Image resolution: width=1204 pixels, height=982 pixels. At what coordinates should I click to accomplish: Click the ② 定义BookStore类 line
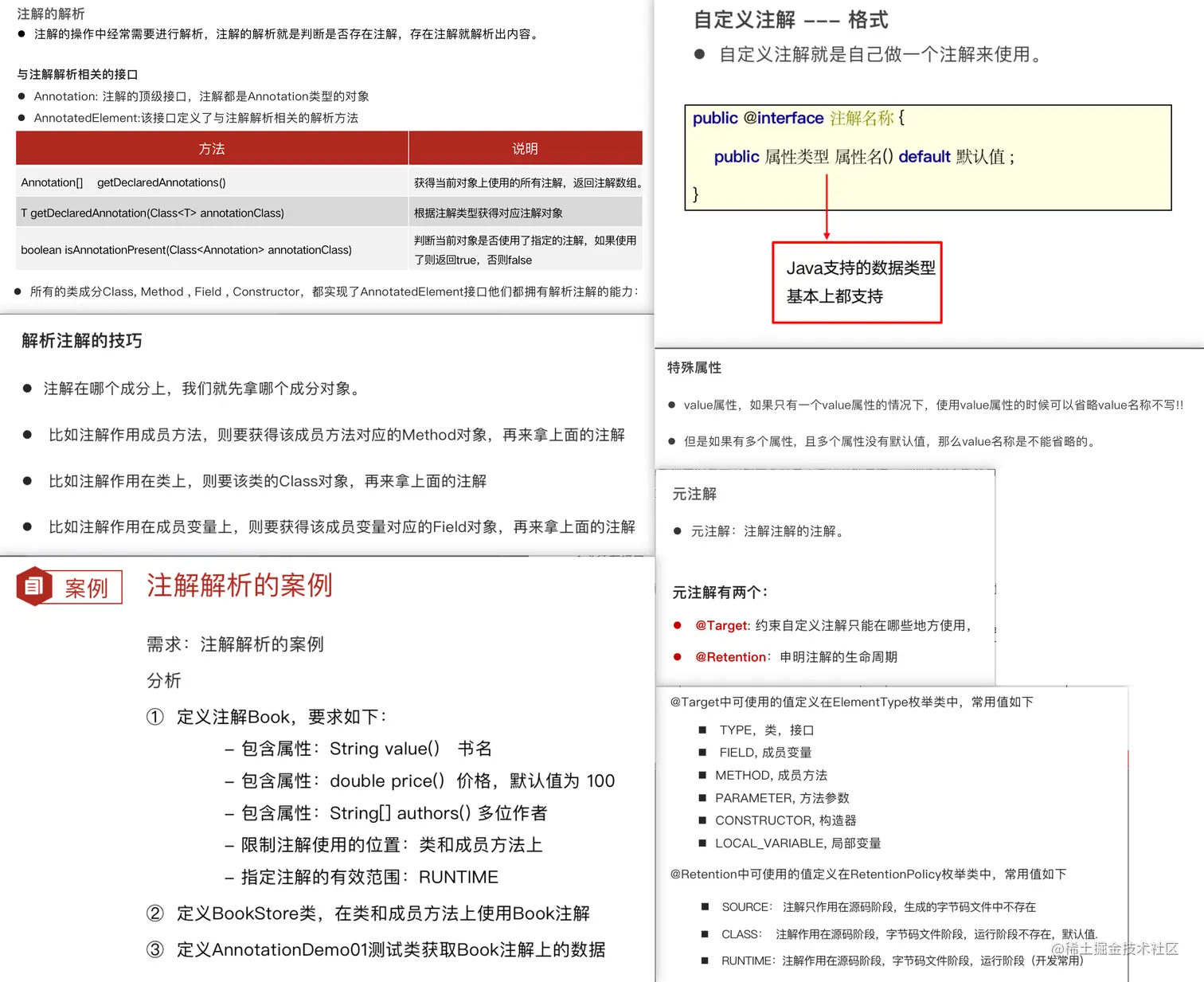click(368, 914)
